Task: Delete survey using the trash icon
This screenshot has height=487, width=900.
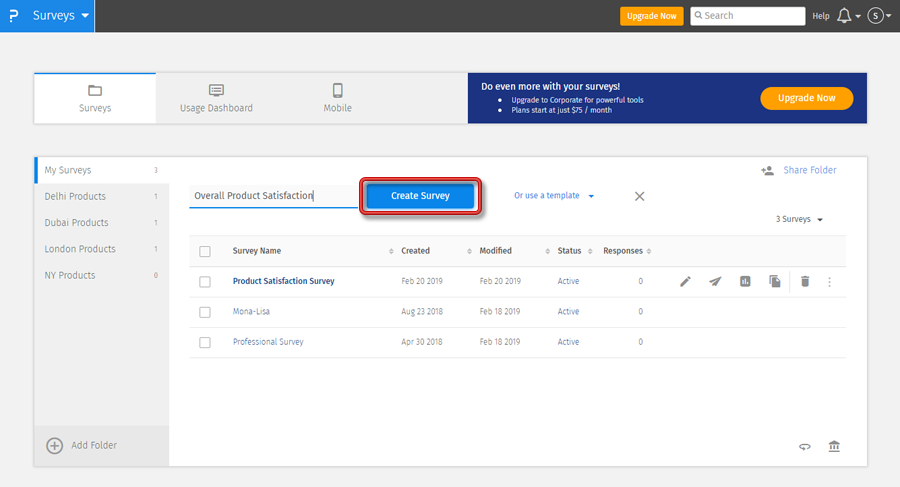Action: coord(805,282)
